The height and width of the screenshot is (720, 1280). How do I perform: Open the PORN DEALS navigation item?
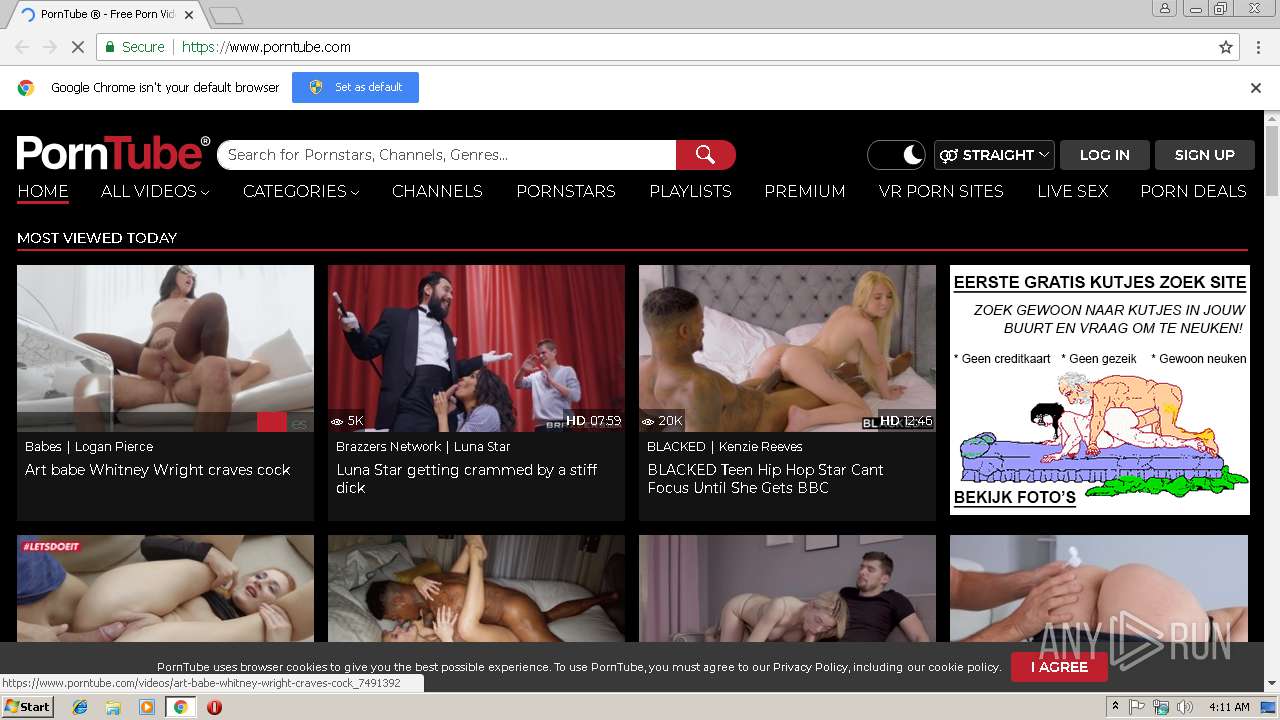click(1193, 191)
